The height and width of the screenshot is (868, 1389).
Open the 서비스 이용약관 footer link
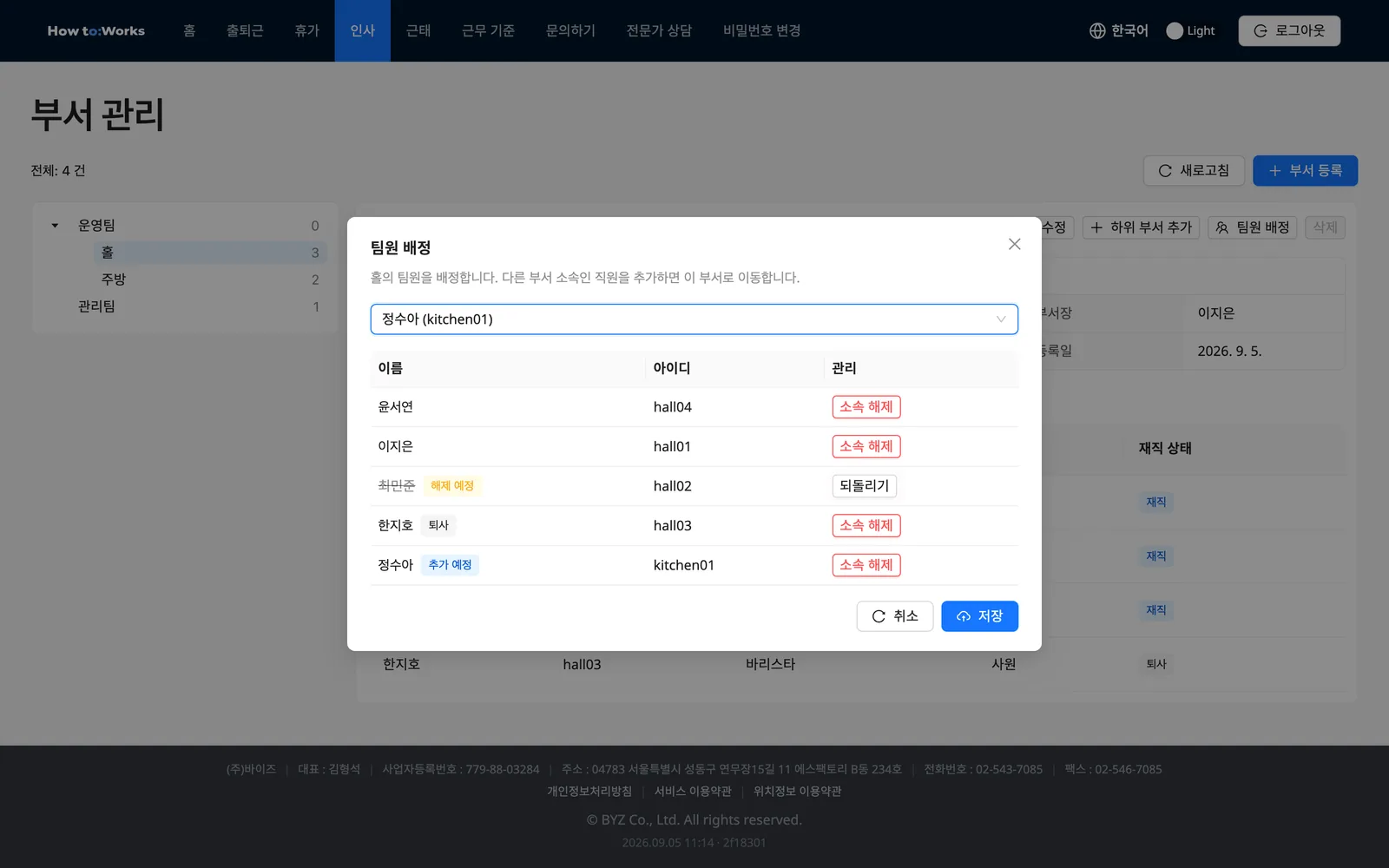point(693,792)
